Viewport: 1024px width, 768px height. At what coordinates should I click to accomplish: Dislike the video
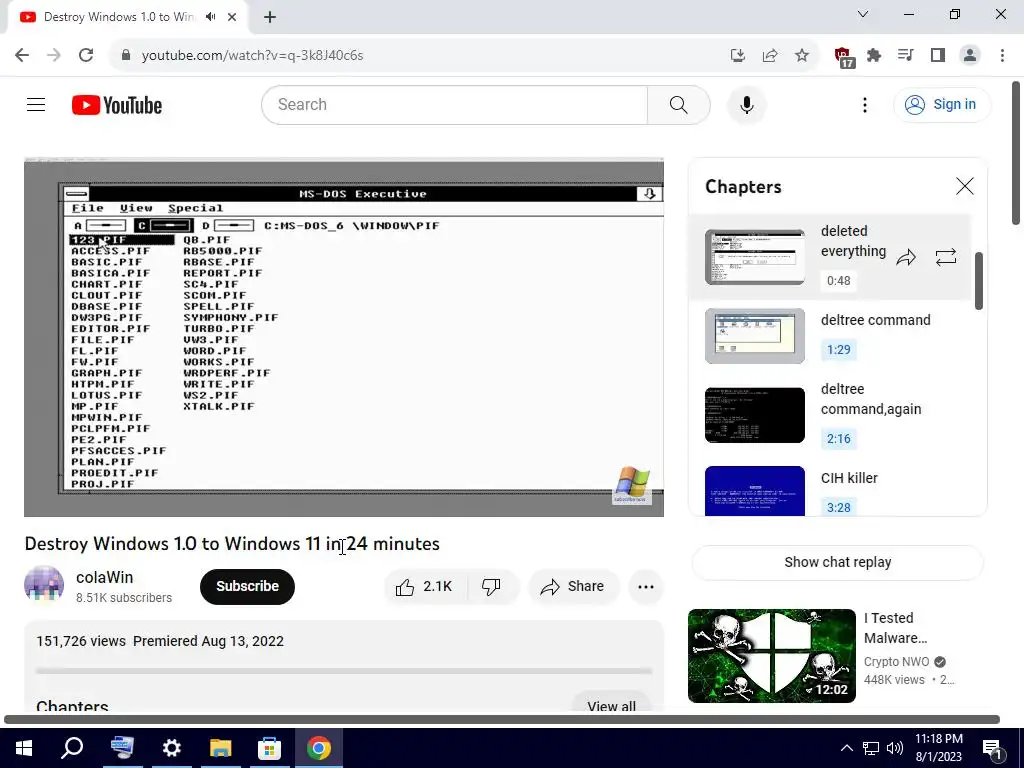[492, 586]
